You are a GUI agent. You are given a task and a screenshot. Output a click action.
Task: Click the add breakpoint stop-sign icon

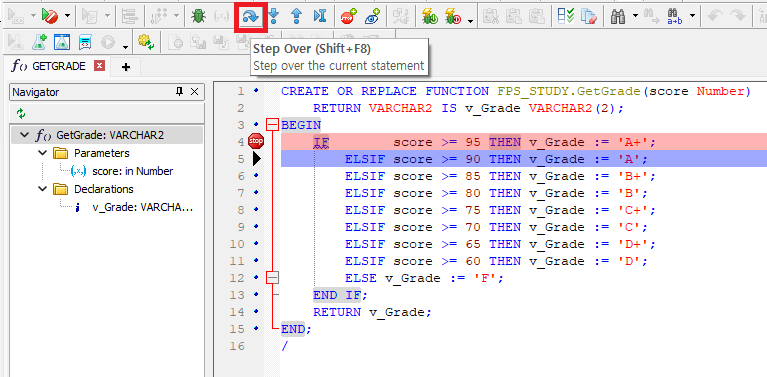click(x=348, y=17)
